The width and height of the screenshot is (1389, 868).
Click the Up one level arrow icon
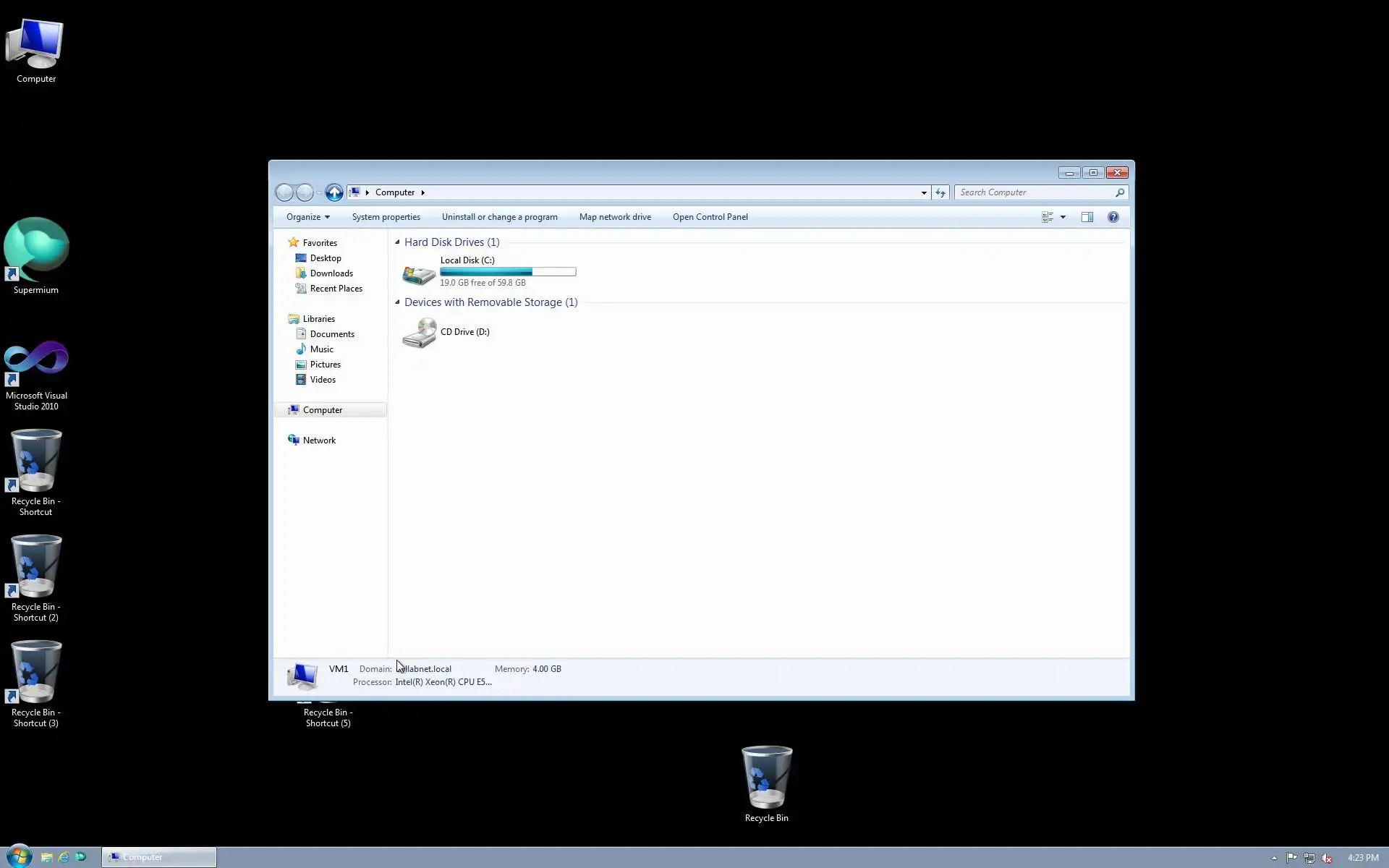[334, 192]
